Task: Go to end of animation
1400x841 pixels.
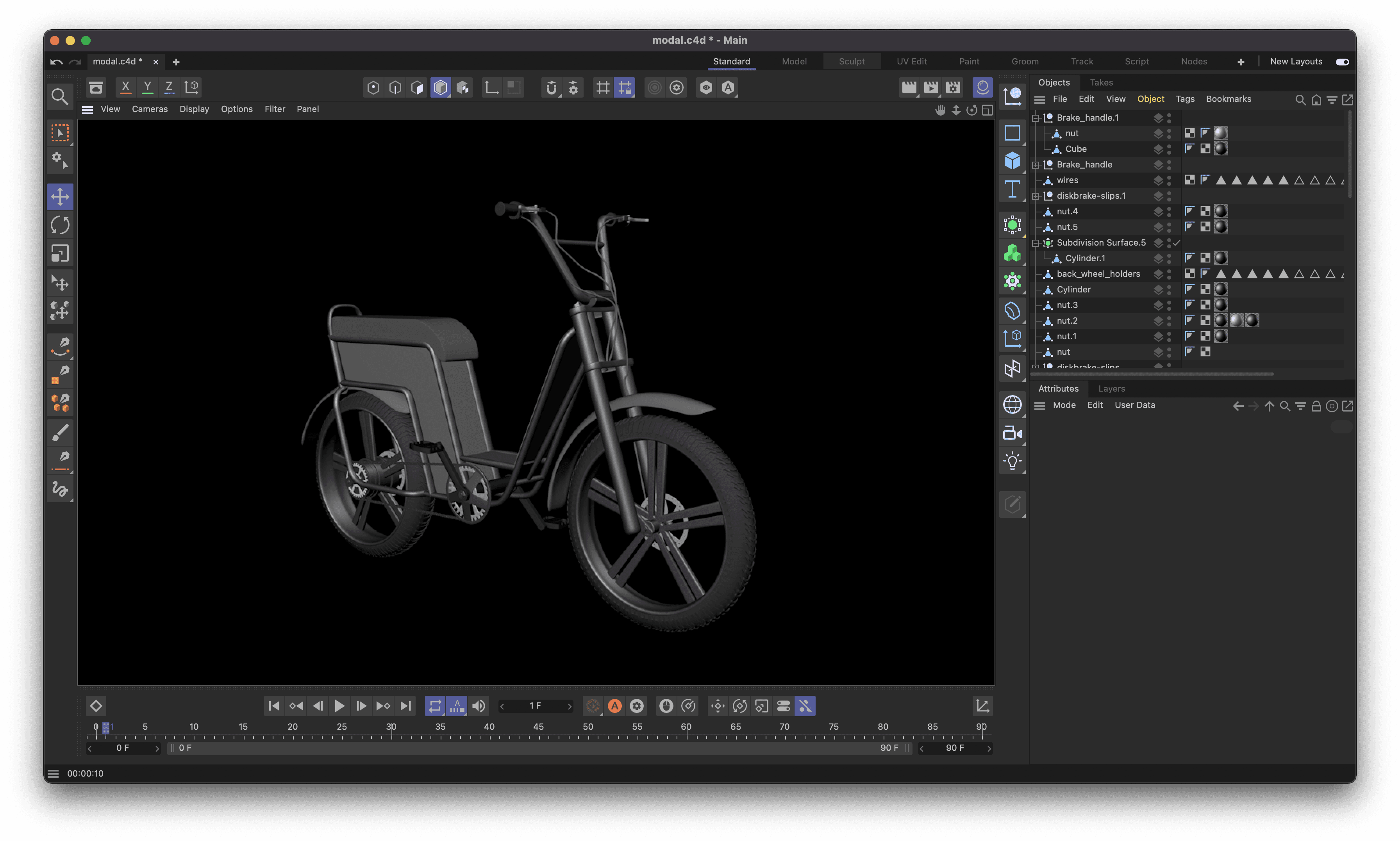Action: coord(406,706)
